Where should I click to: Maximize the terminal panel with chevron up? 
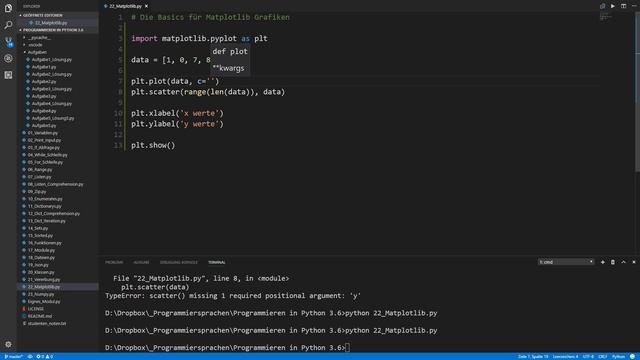623,262
